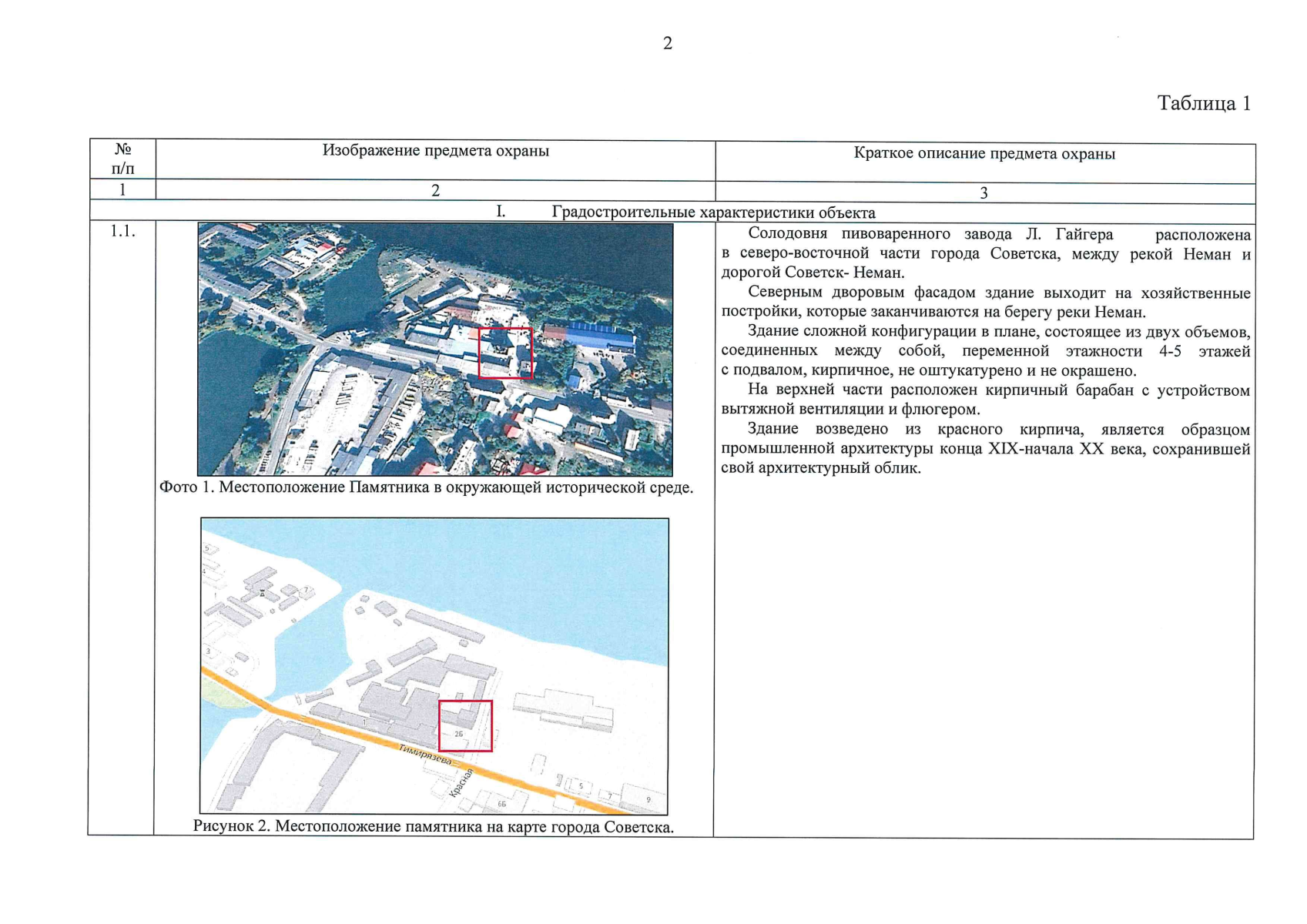The image size is (1307, 924).
Task: Click 'Тимирязева' street label on map
Action: click(424, 755)
